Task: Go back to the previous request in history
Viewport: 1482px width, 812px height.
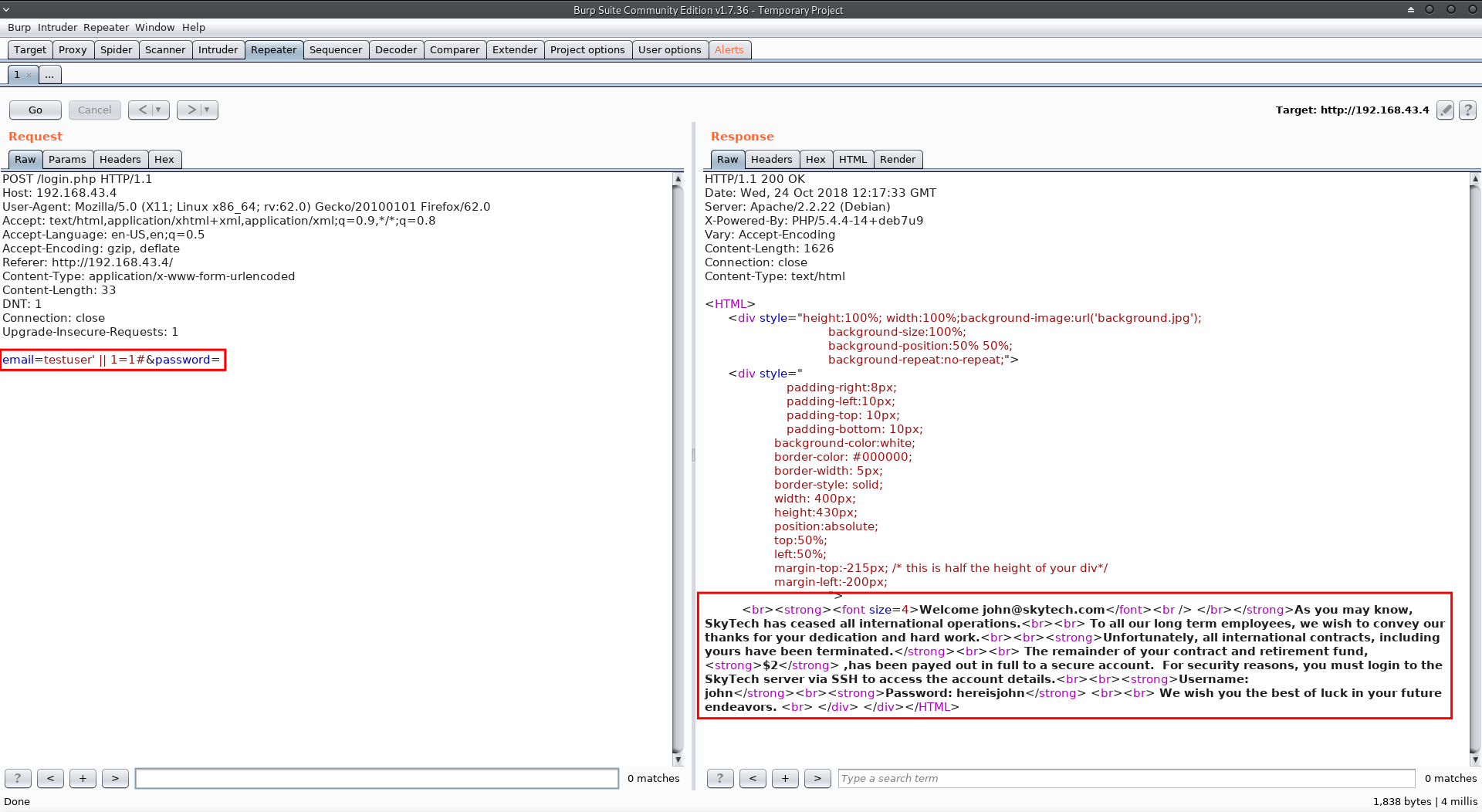Action: pos(142,110)
